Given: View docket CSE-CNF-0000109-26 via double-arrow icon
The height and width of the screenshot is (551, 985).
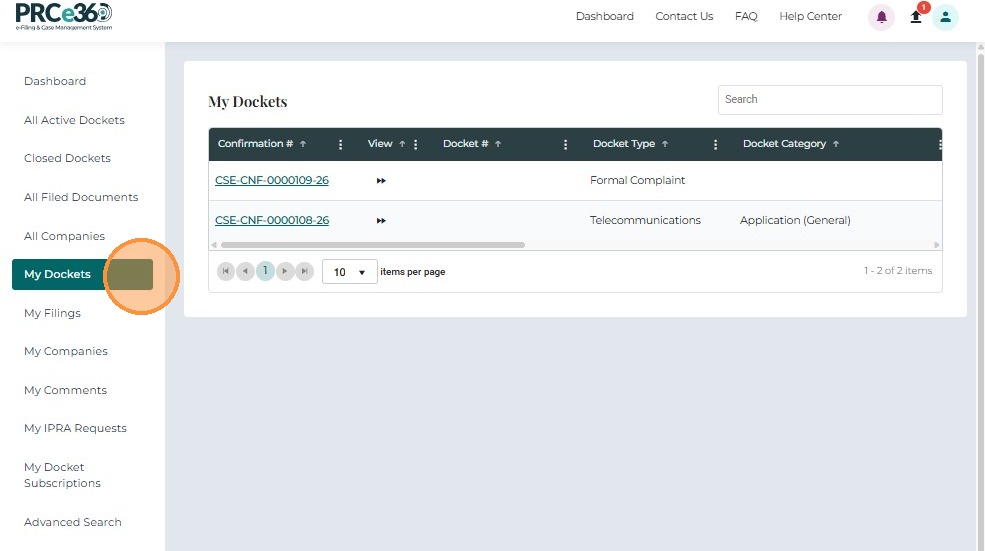Looking at the screenshot, I should coord(381,181).
